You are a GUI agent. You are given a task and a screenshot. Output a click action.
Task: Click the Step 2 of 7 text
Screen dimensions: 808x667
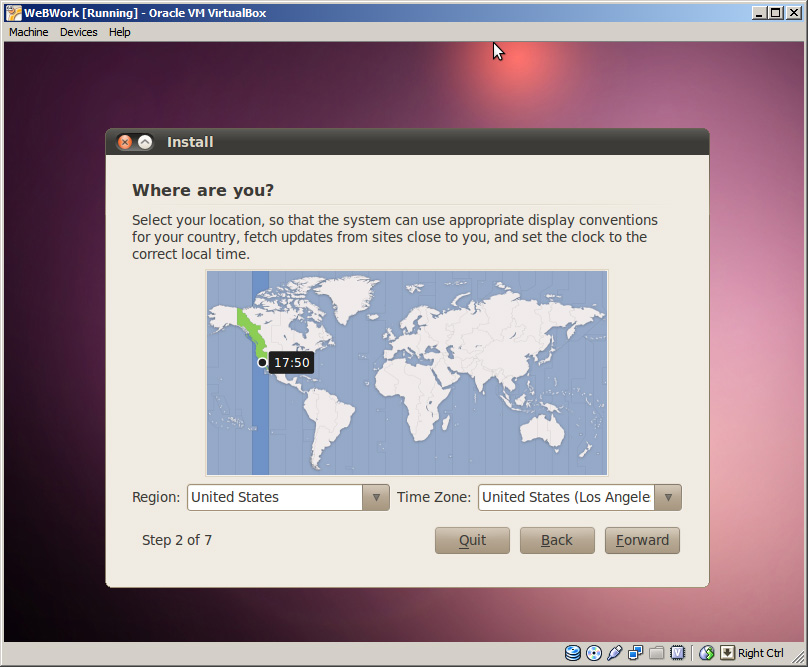click(x=177, y=540)
